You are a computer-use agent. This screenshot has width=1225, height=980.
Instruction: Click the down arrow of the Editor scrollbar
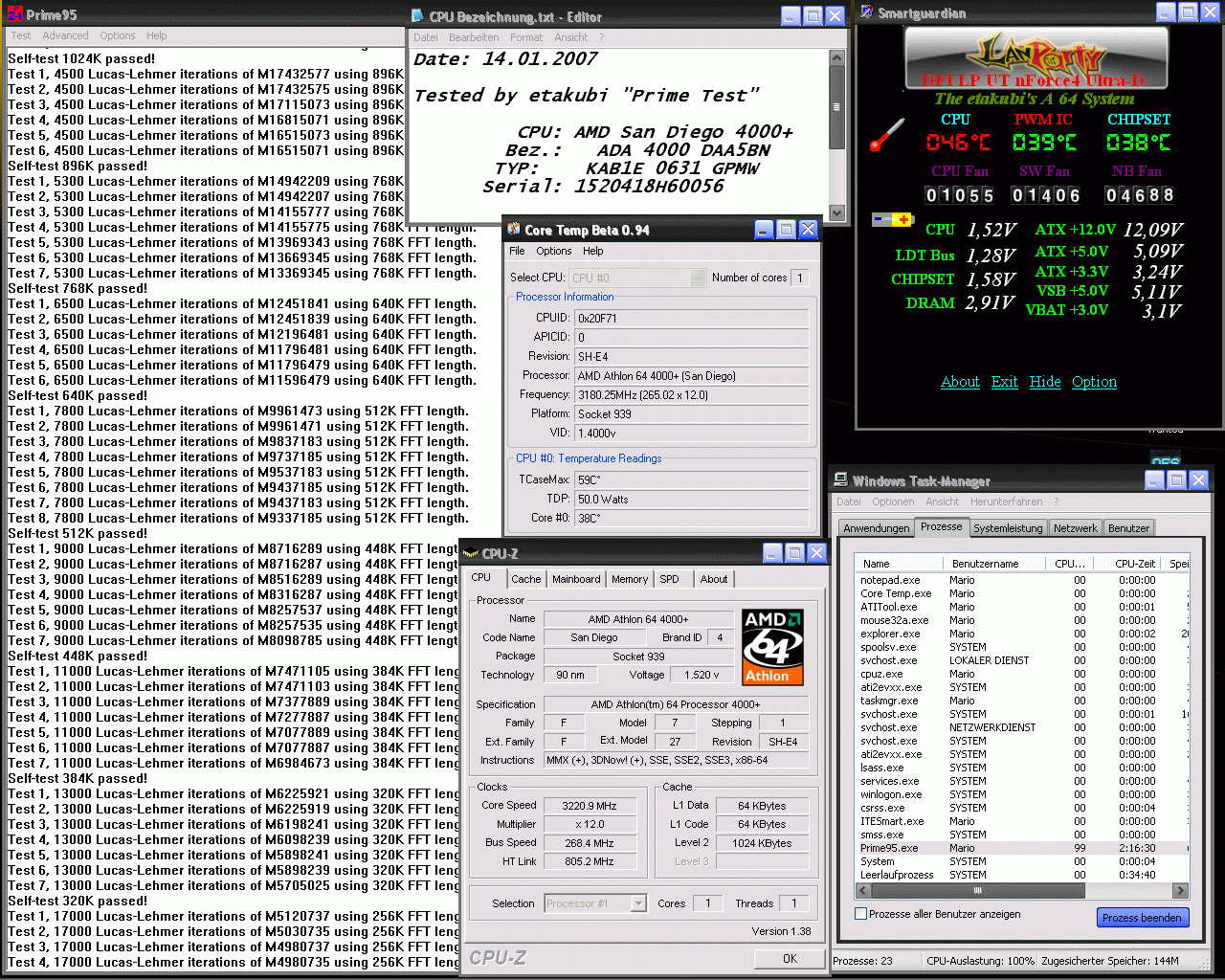(836, 212)
